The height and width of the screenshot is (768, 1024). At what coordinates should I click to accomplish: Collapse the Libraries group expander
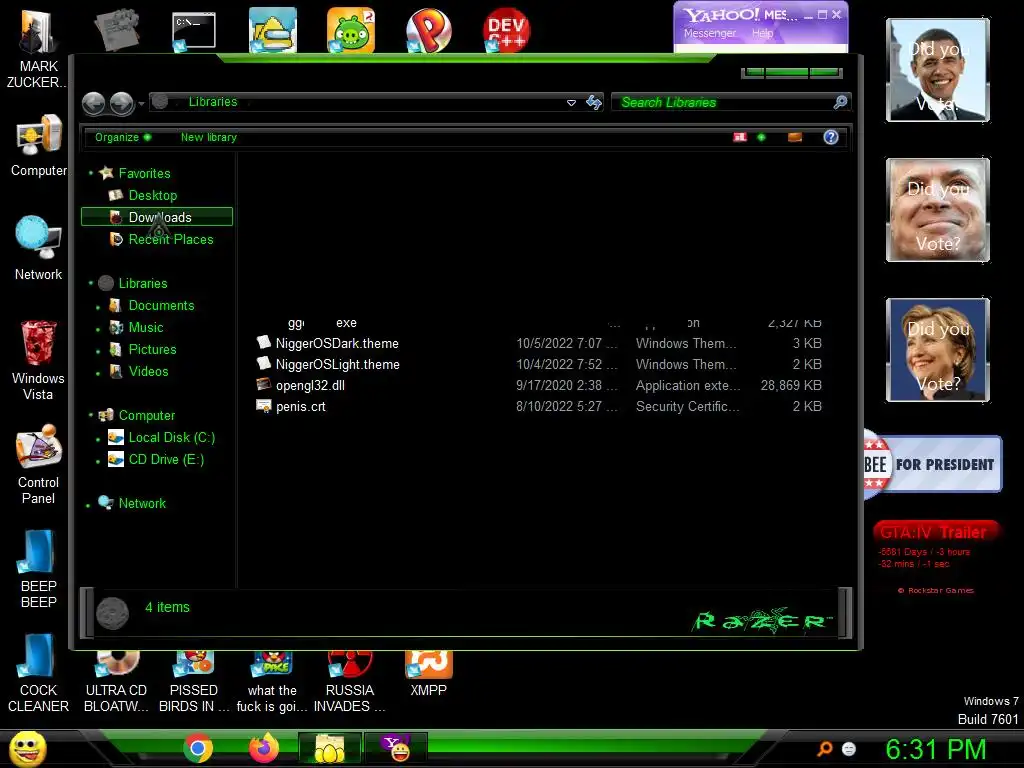tap(91, 283)
